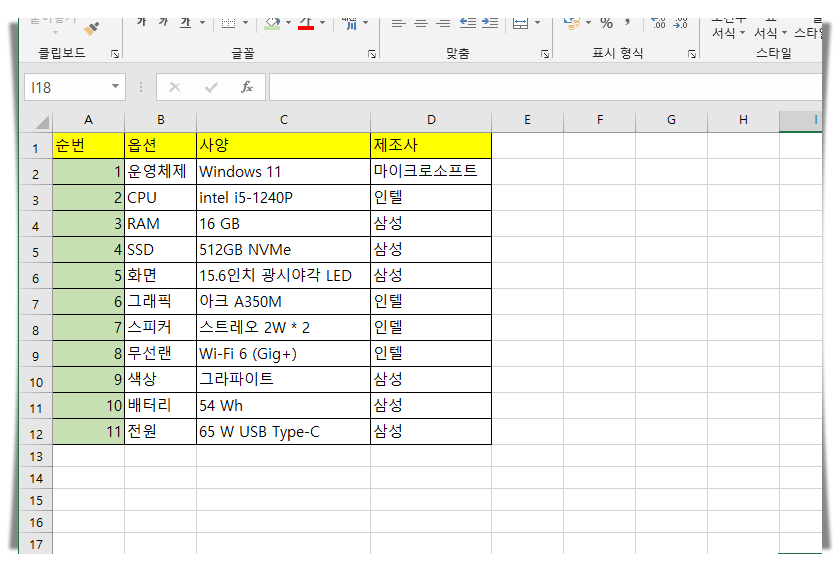Screen dimensions: 840x572
Task: Apply comma style format
Action: [x=627, y=21]
